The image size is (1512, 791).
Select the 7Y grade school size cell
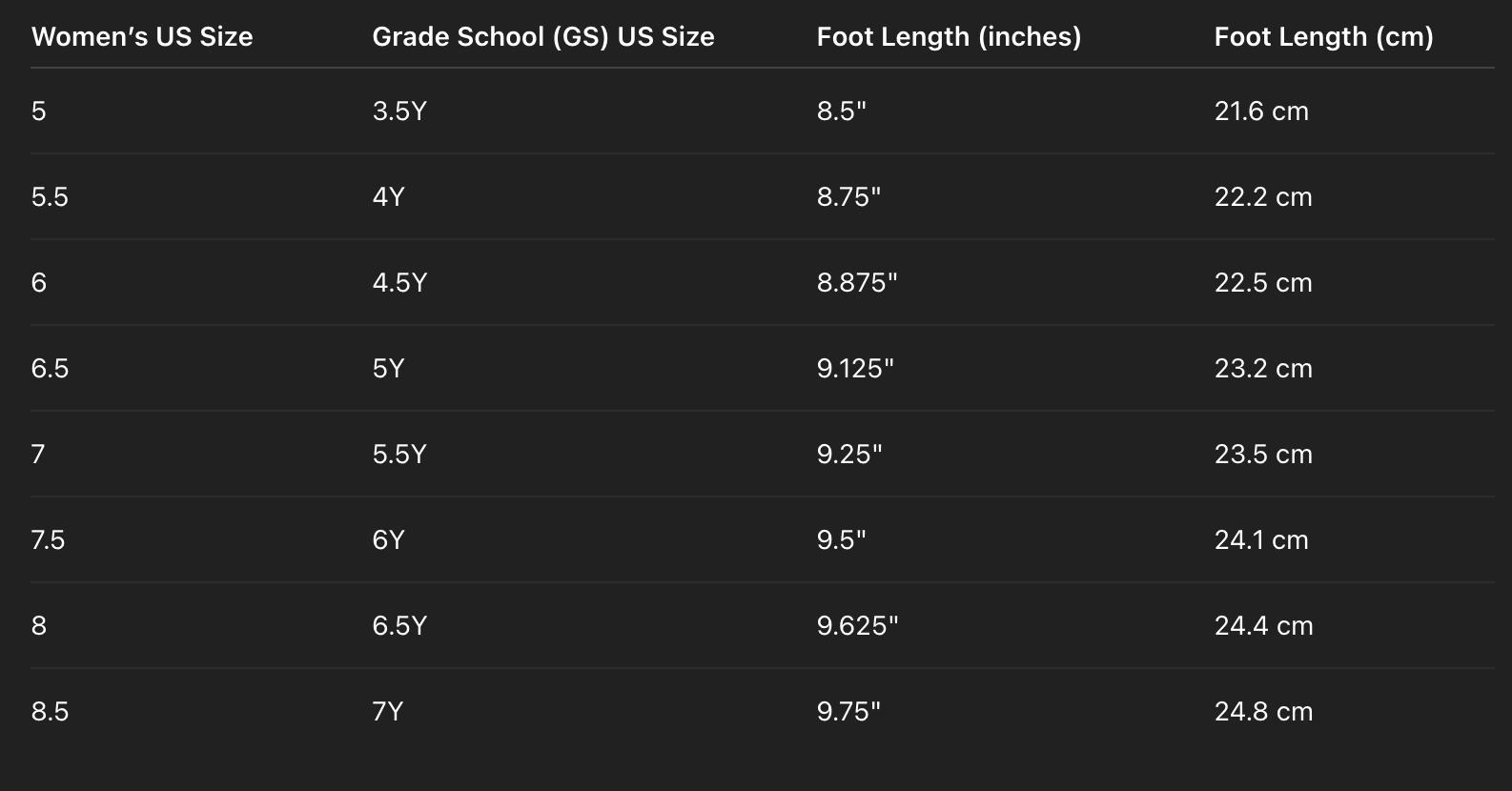tap(387, 712)
